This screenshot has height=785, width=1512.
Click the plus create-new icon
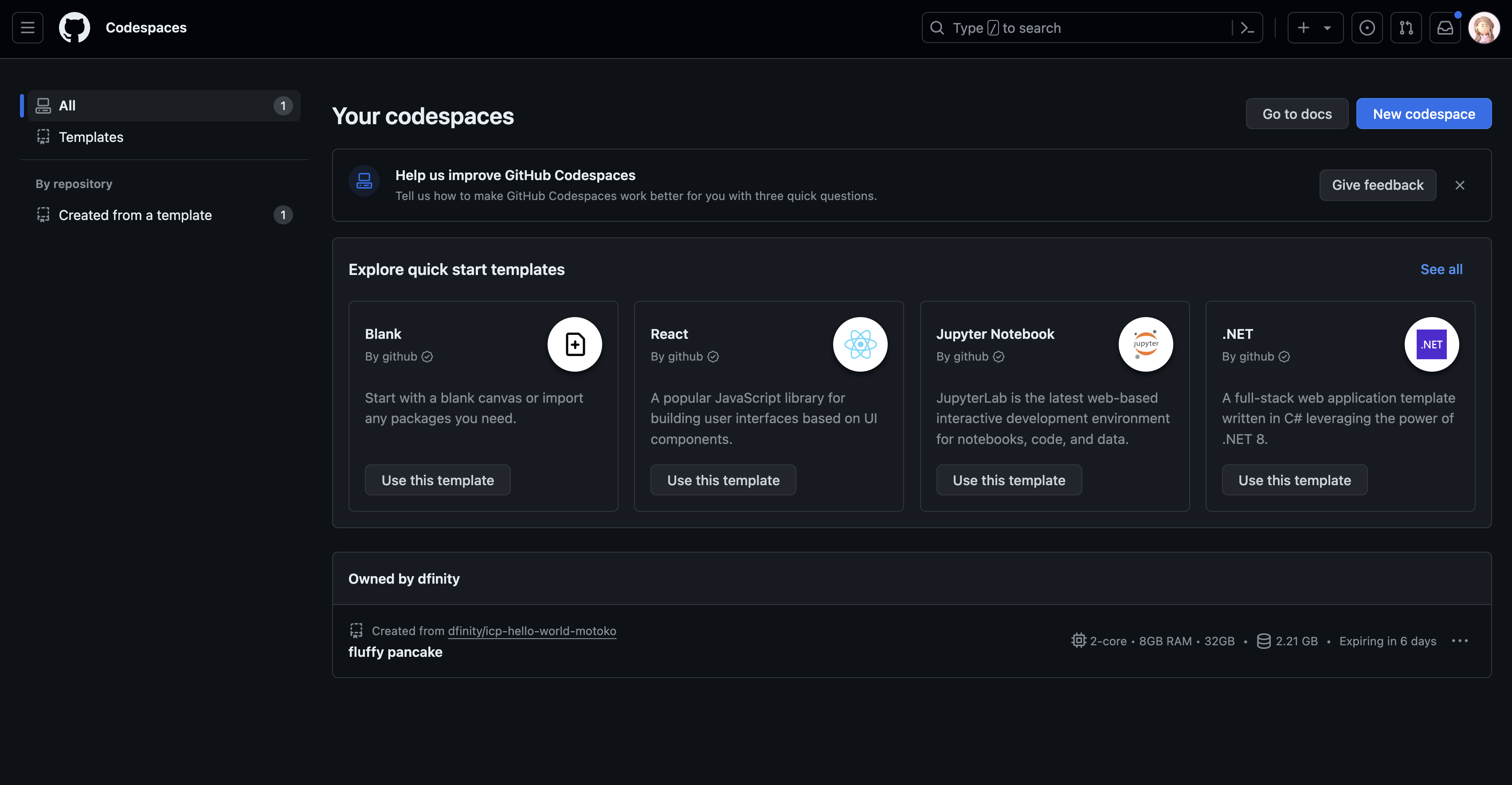click(x=1303, y=27)
